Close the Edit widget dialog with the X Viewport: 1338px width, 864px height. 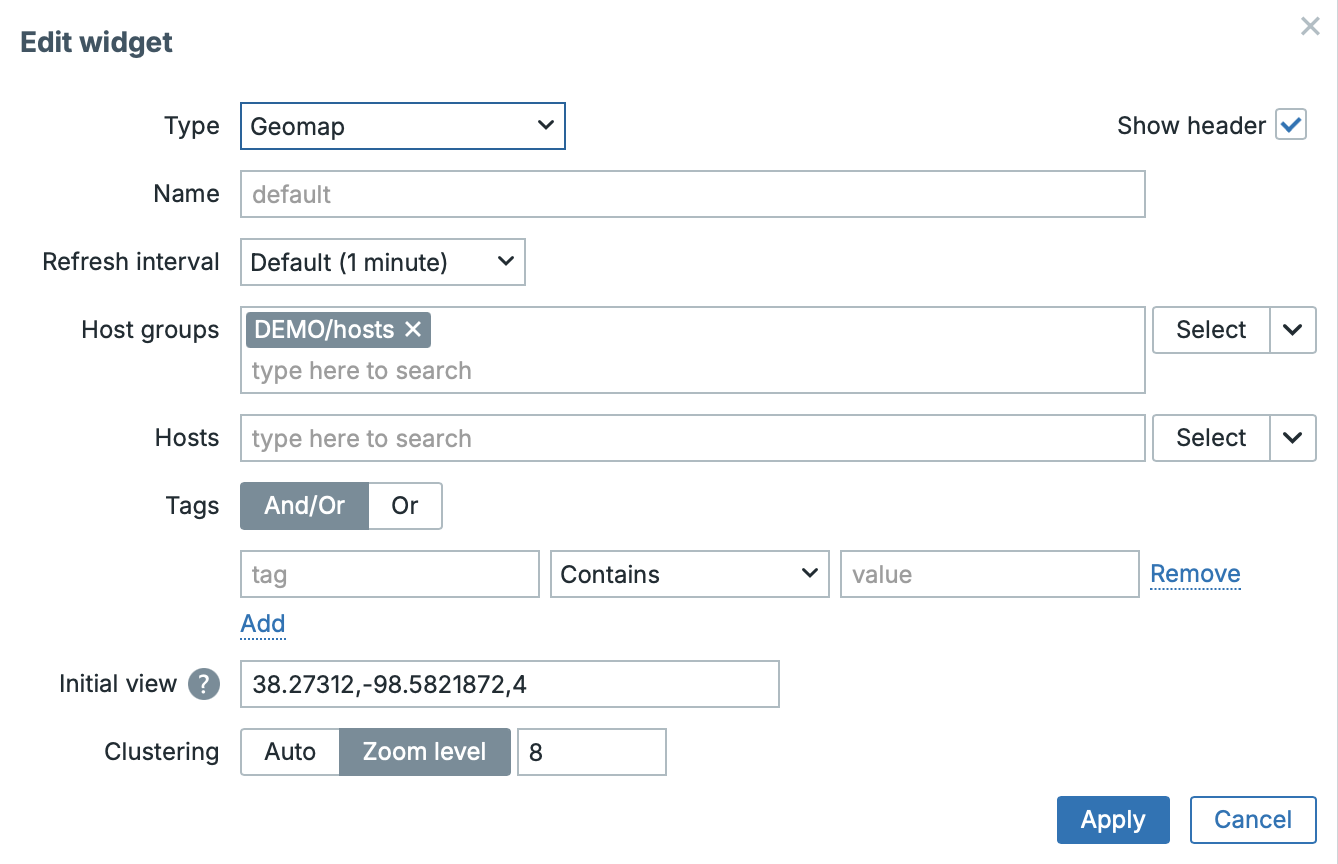(x=1310, y=27)
